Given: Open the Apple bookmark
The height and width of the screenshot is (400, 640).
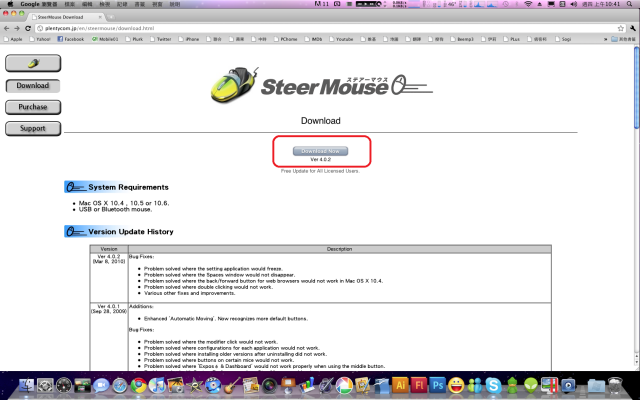Looking at the screenshot, I should (13, 39).
